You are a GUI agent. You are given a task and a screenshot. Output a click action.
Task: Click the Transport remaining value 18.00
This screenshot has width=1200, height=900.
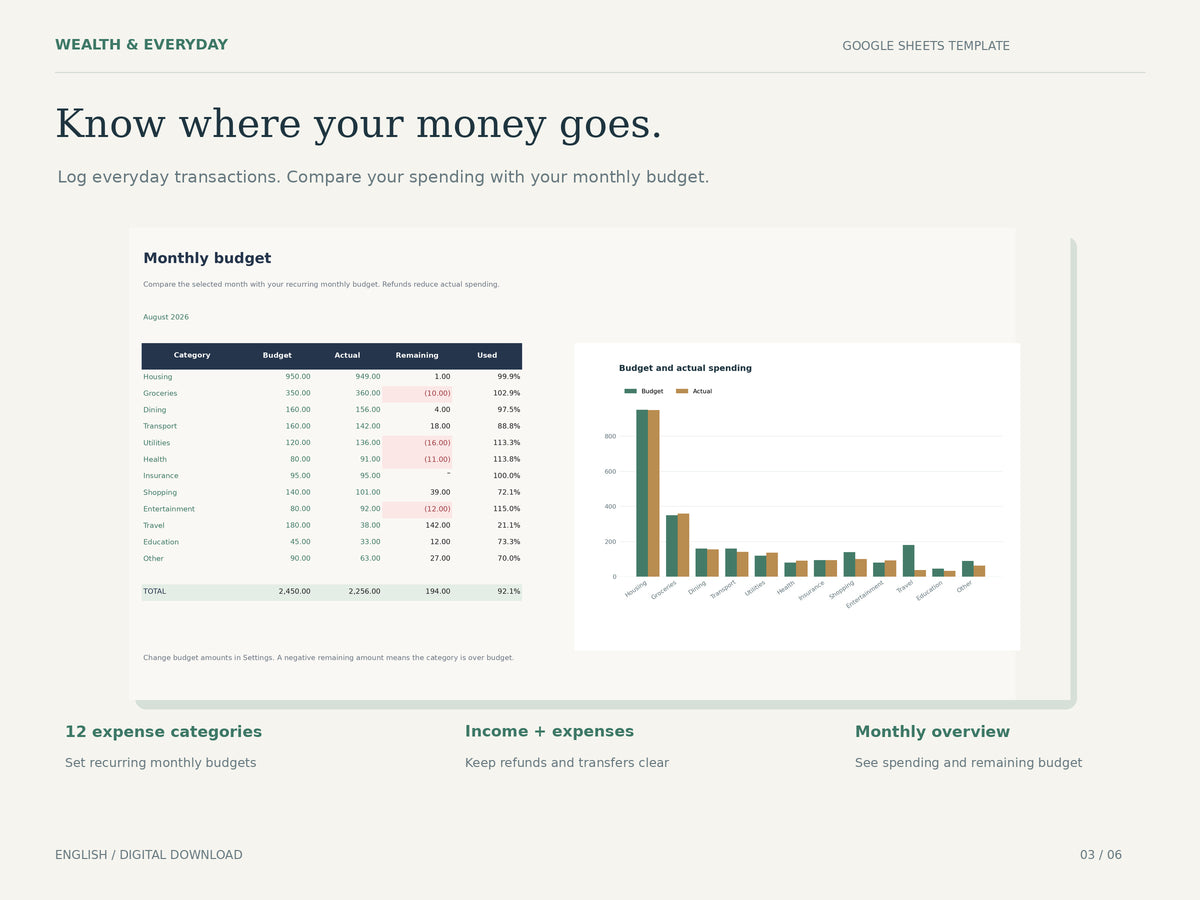pyautogui.click(x=440, y=427)
